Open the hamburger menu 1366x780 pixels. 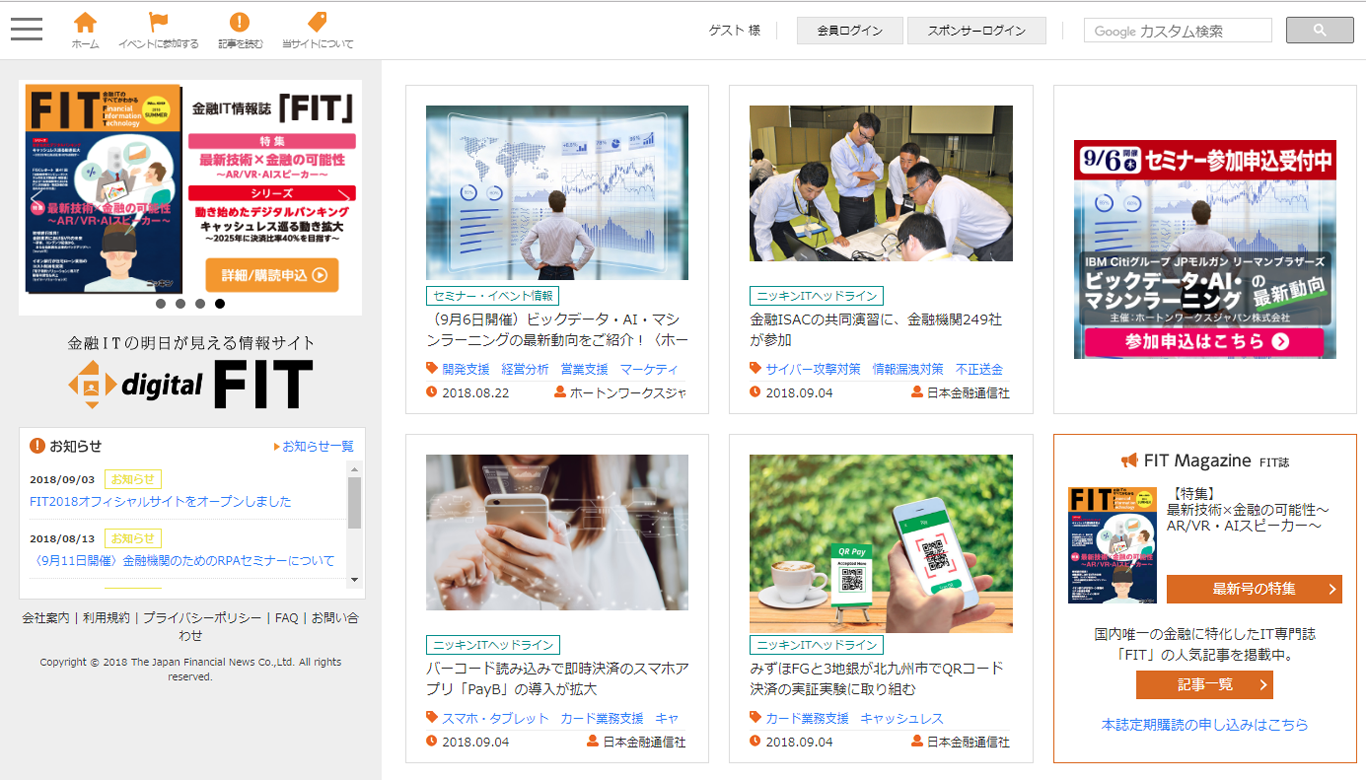(x=27, y=29)
